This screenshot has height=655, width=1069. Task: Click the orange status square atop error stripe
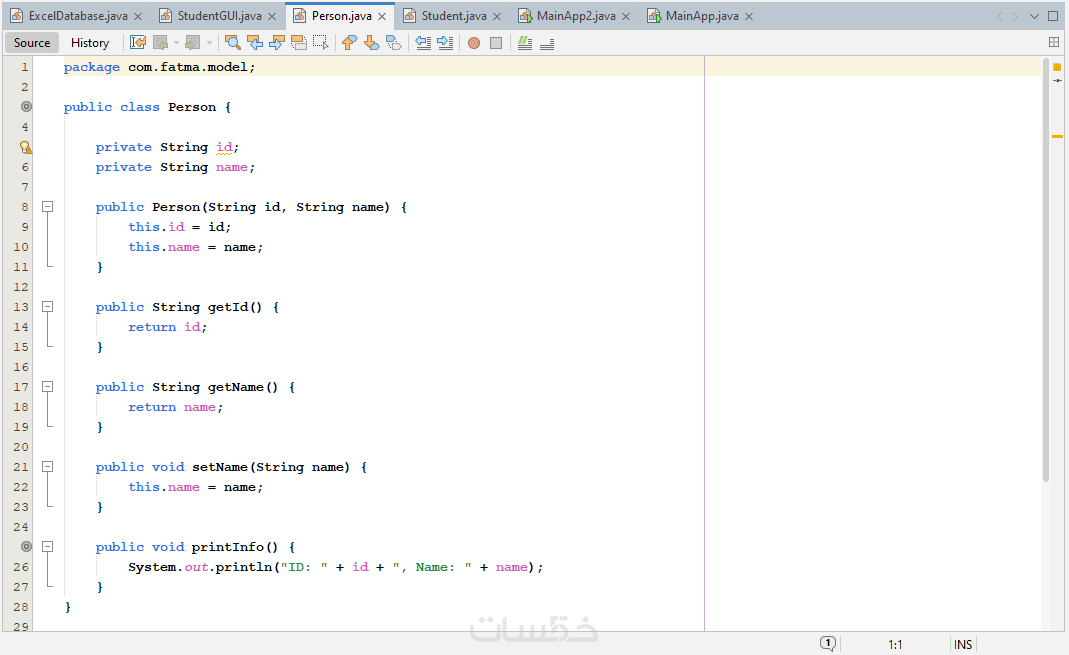click(1057, 67)
